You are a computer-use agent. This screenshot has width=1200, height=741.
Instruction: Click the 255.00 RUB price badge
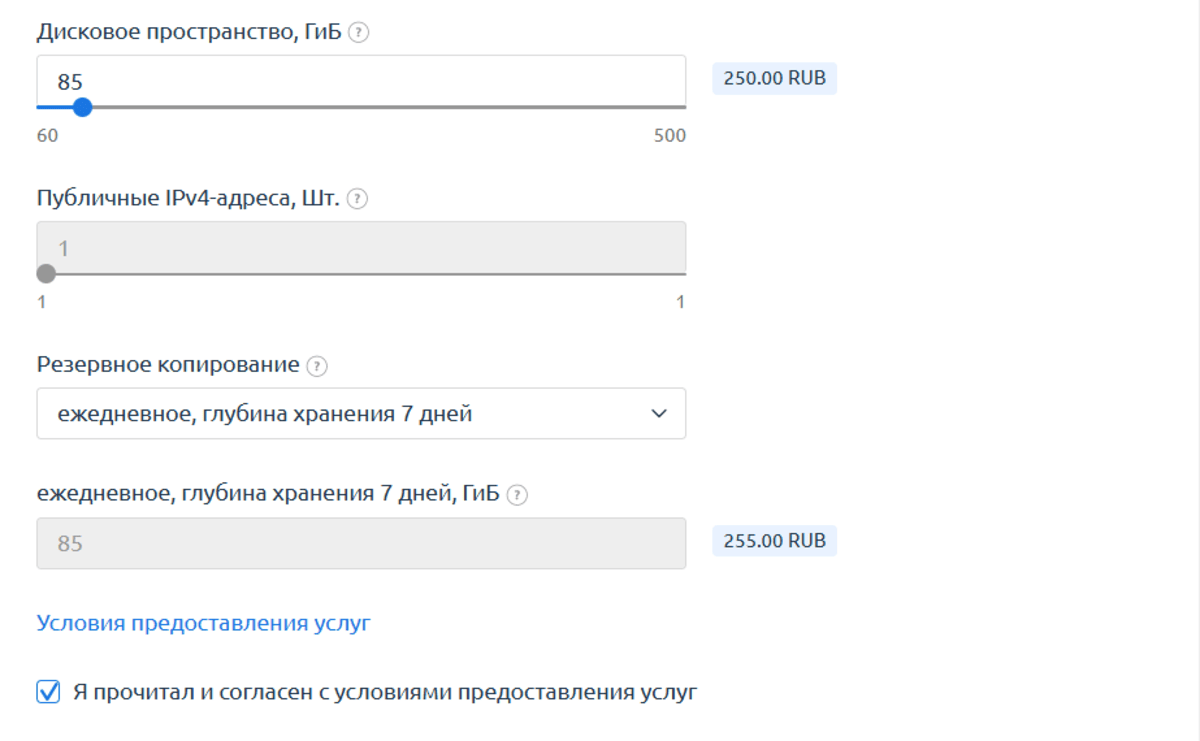pyautogui.click(x=774, y=541)
